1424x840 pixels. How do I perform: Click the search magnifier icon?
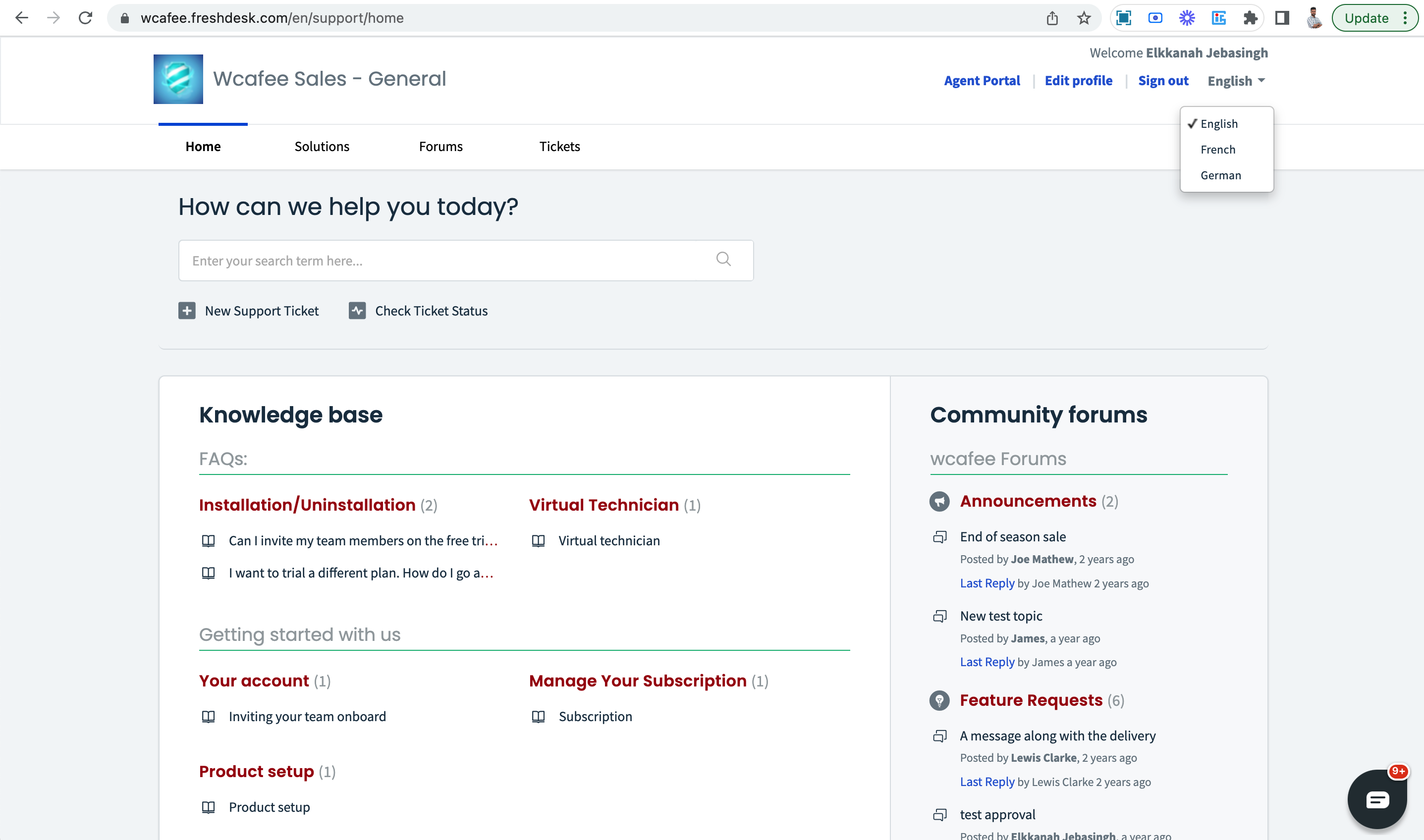point(723,259)
